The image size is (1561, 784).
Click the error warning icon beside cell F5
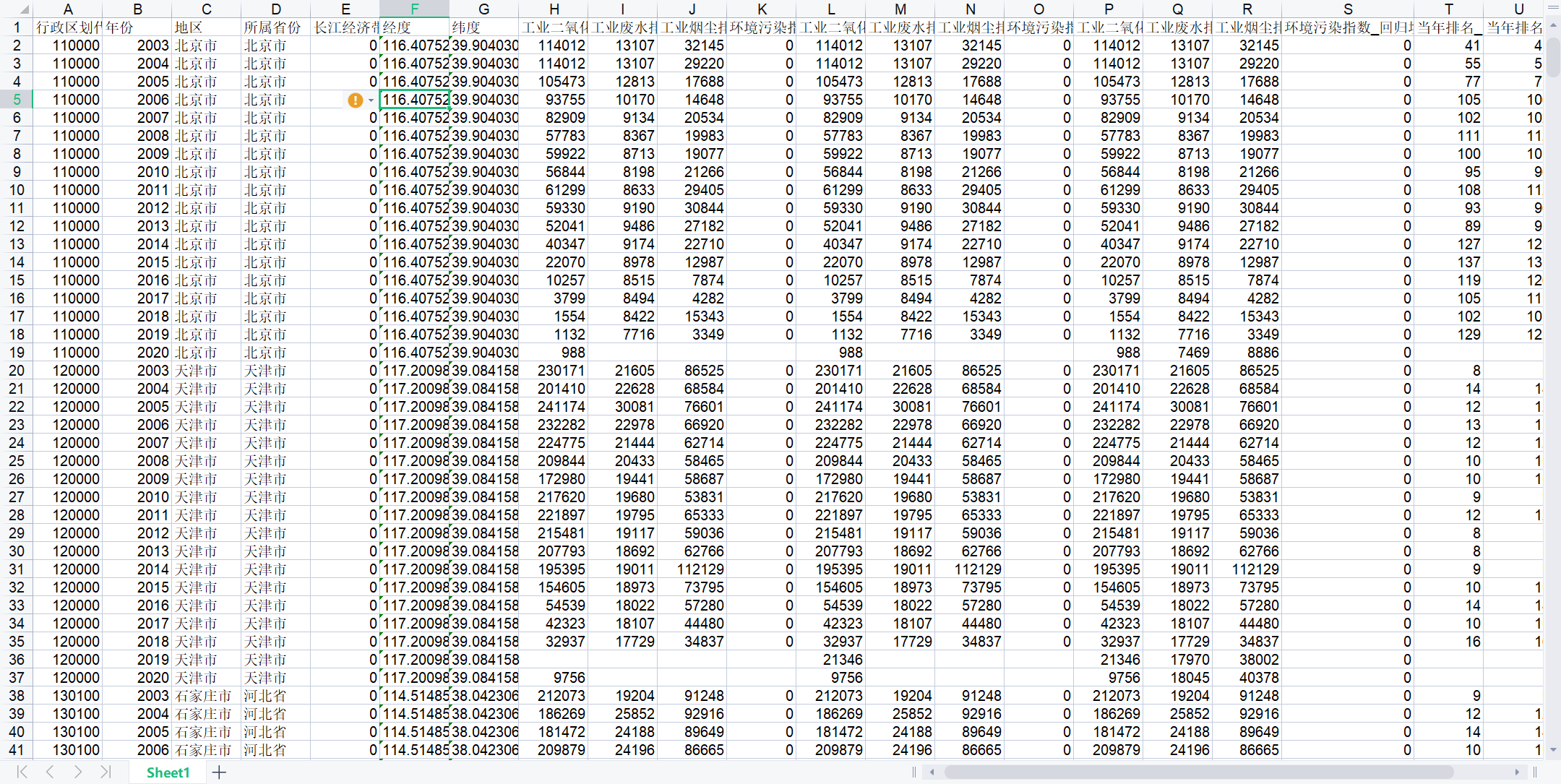[355, 100]
